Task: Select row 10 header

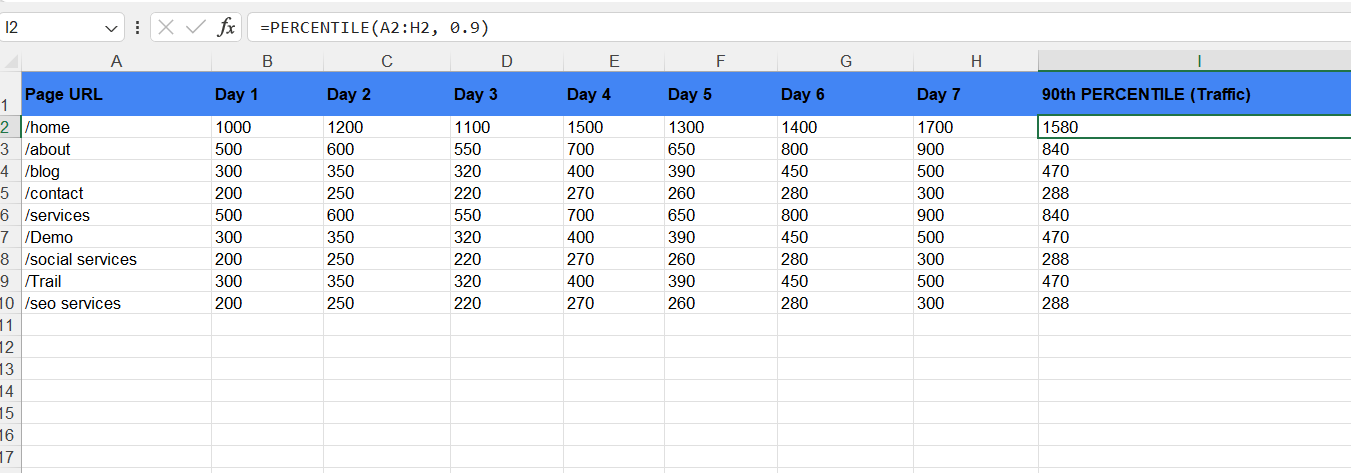Action: point(10,303)
